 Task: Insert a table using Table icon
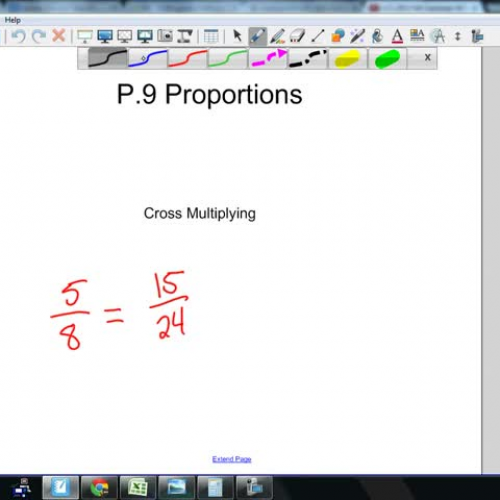[x=211, y=36]
